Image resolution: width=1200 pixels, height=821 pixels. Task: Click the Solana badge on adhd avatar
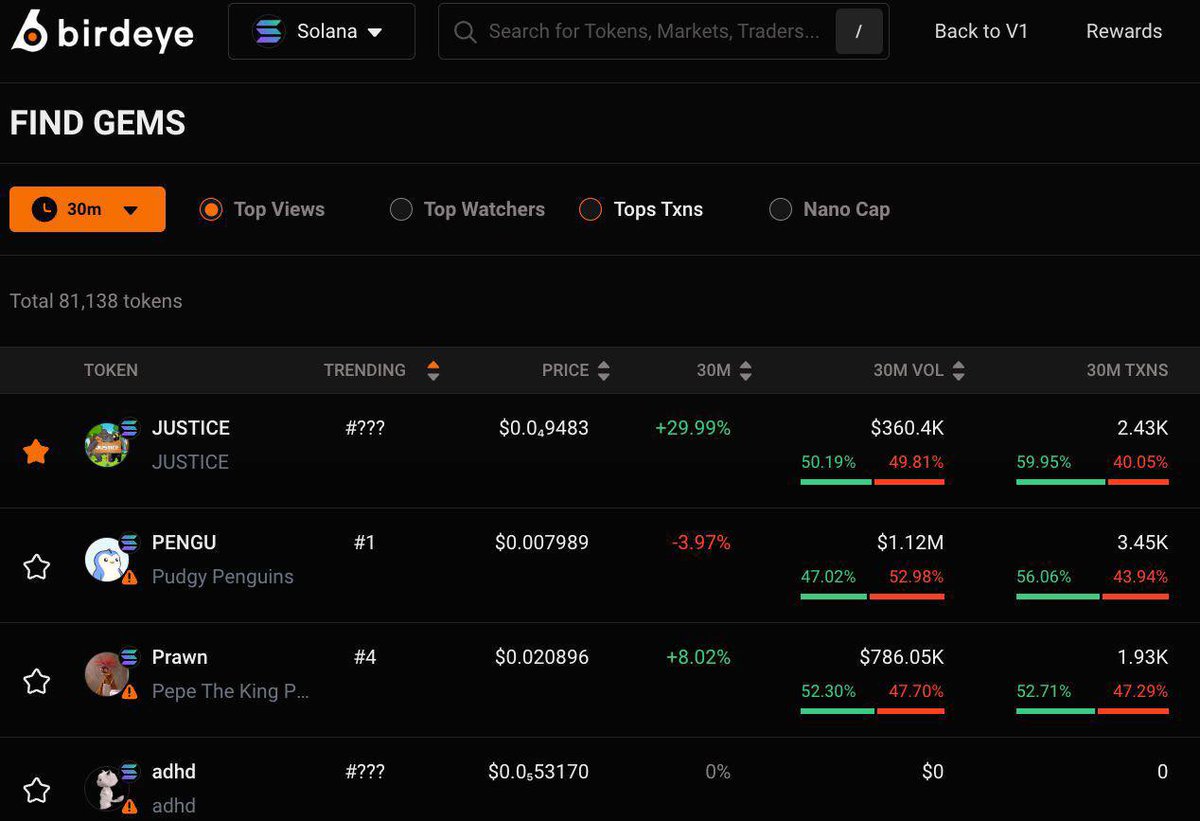pyautogui.click(x=129, y=770)
